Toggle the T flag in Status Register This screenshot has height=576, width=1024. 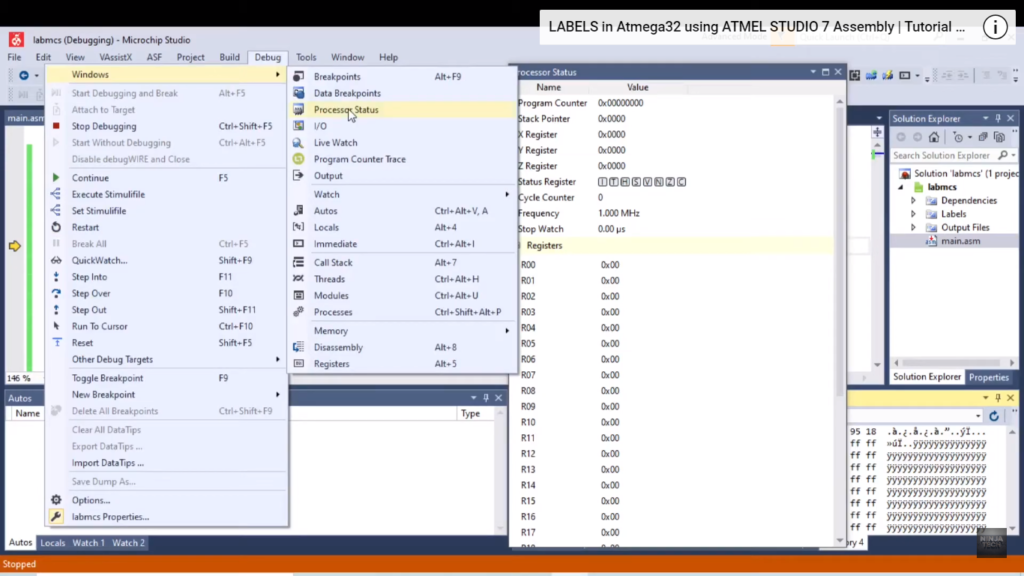[x=613, y=182]
